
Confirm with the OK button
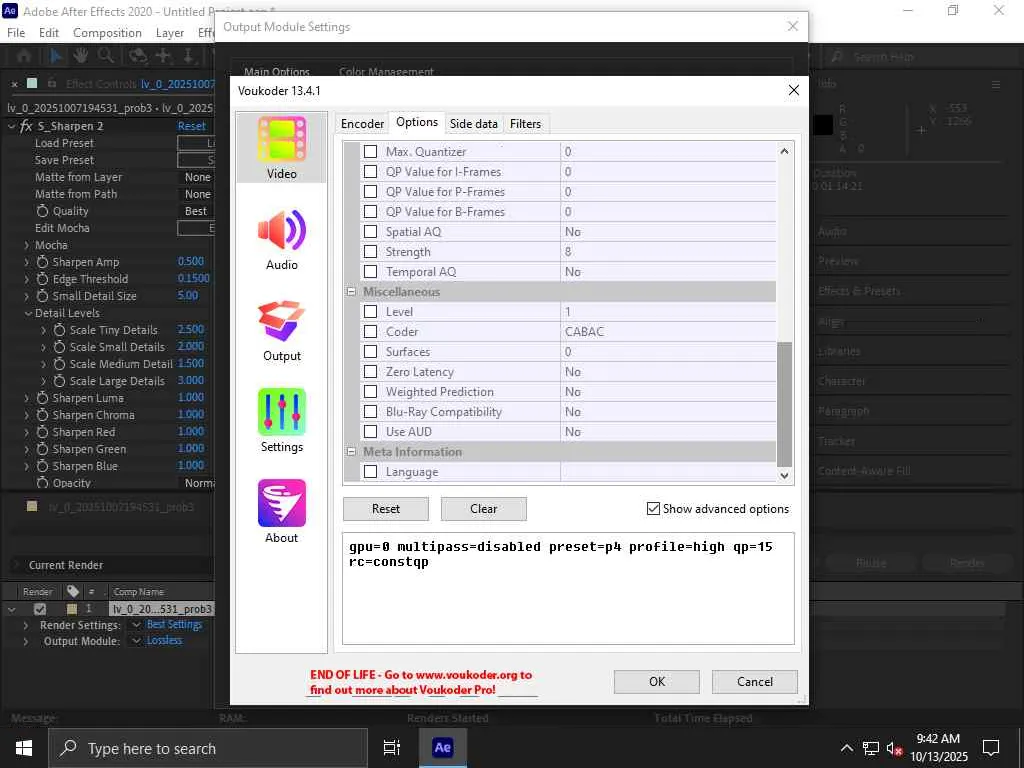pyautogui.click(x=657, y=682)
